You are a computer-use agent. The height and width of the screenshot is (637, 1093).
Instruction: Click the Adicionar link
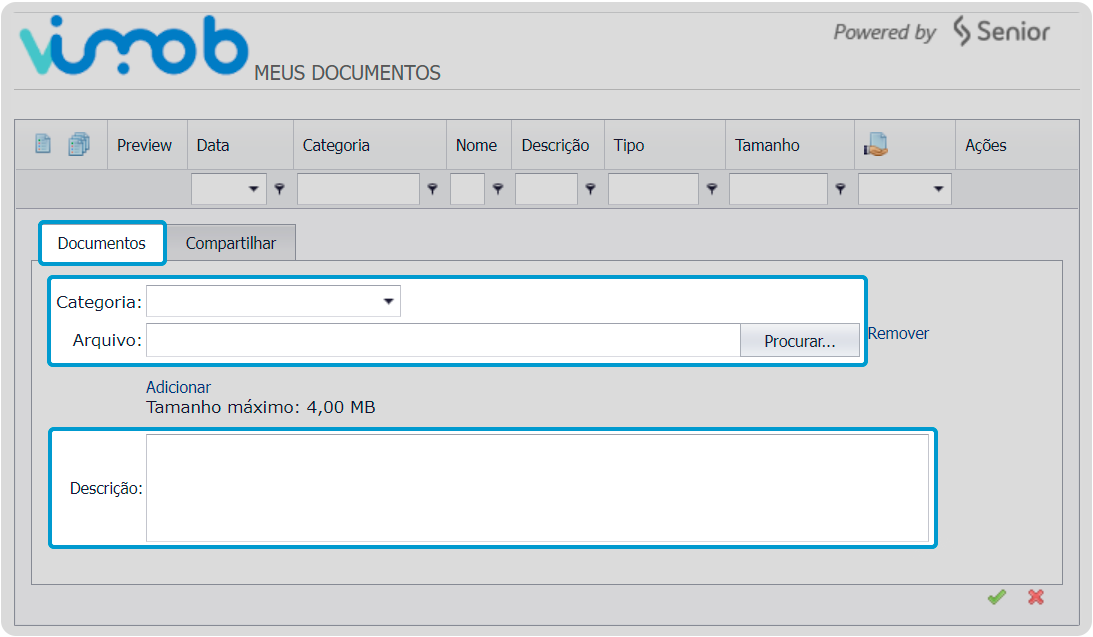point(178,387)
